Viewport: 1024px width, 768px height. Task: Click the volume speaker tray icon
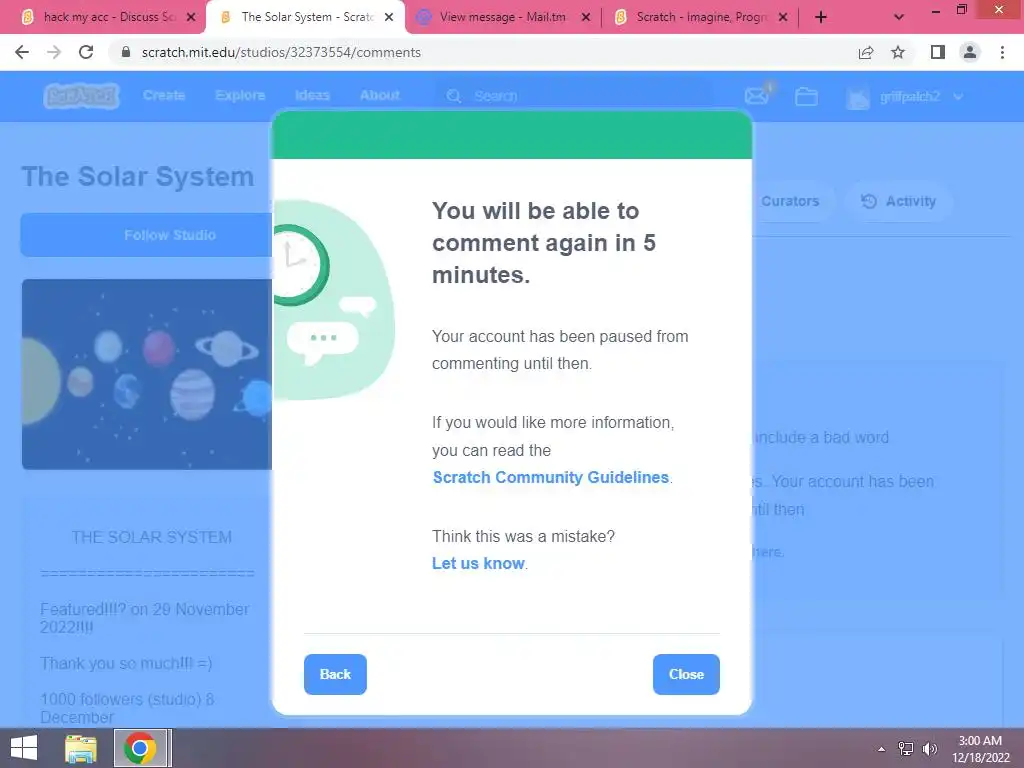point(929,749)
